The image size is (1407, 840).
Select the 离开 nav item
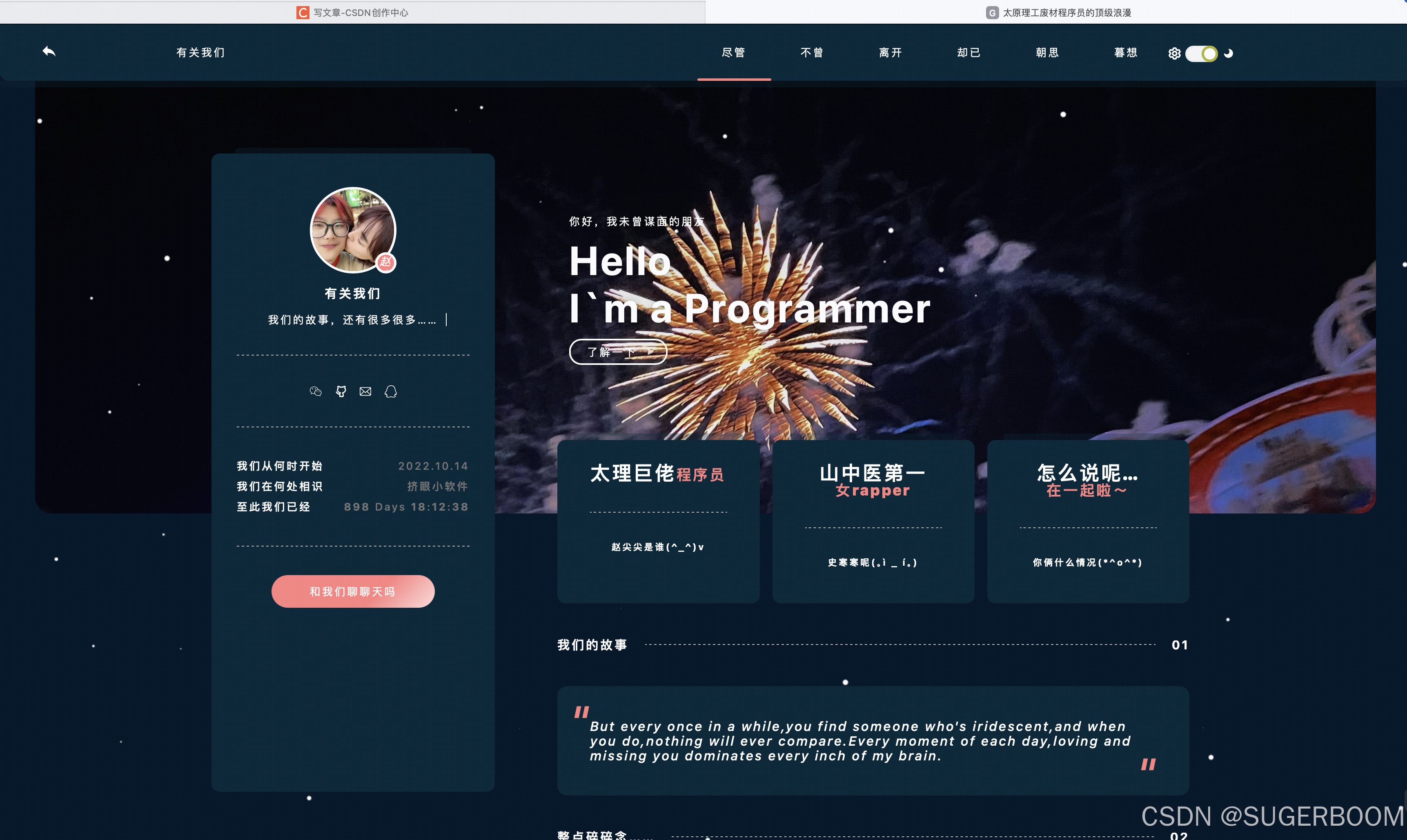[891, 53]
